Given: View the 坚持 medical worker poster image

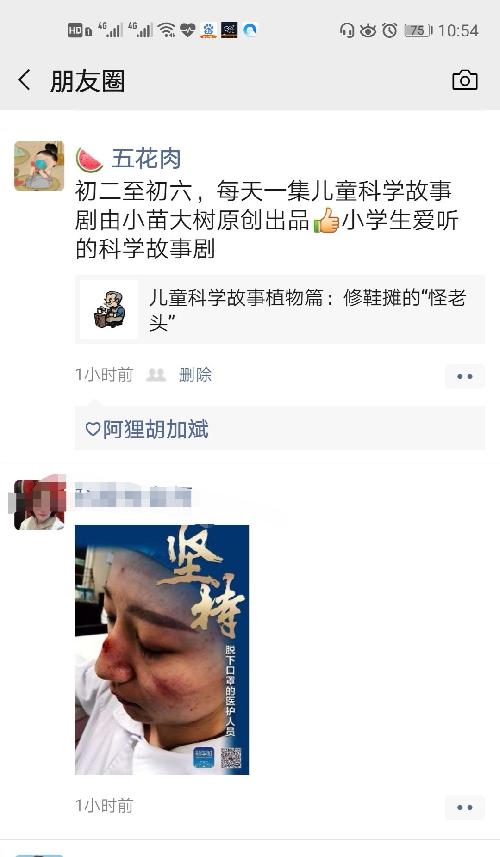Looking at the screenshot, I should [x=162, y=649].
